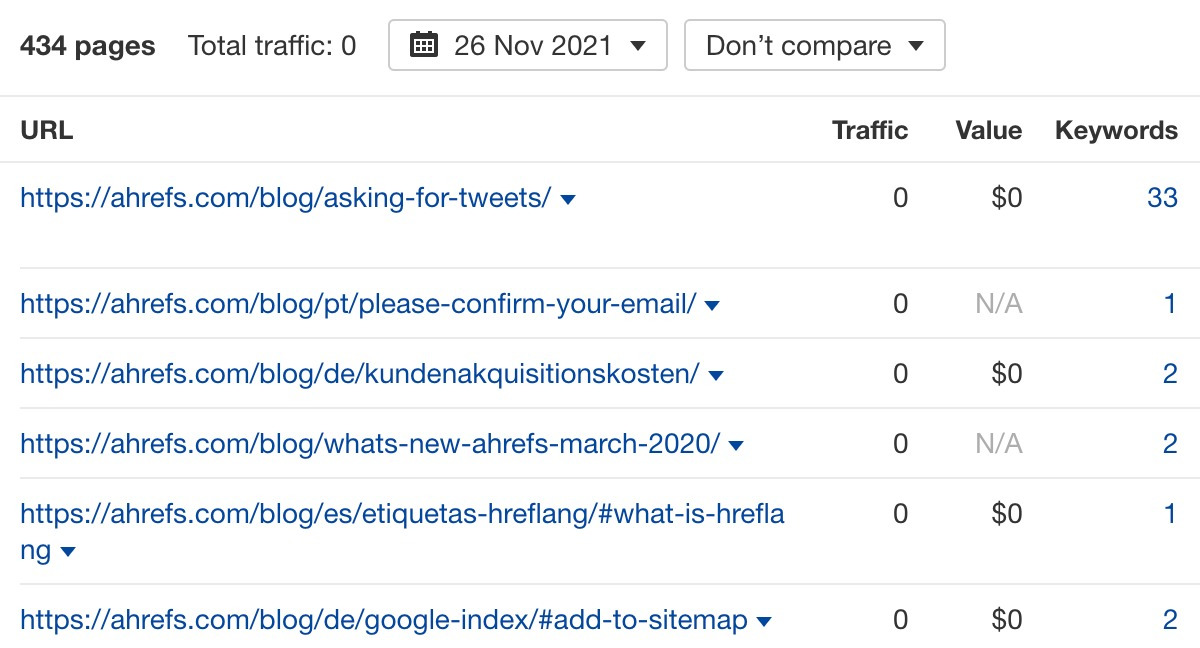Open the 26 Nov 2021 date dropdown
Viewport: 1200px width, 648px height.
pyautogui.click(x=530, y=44)
